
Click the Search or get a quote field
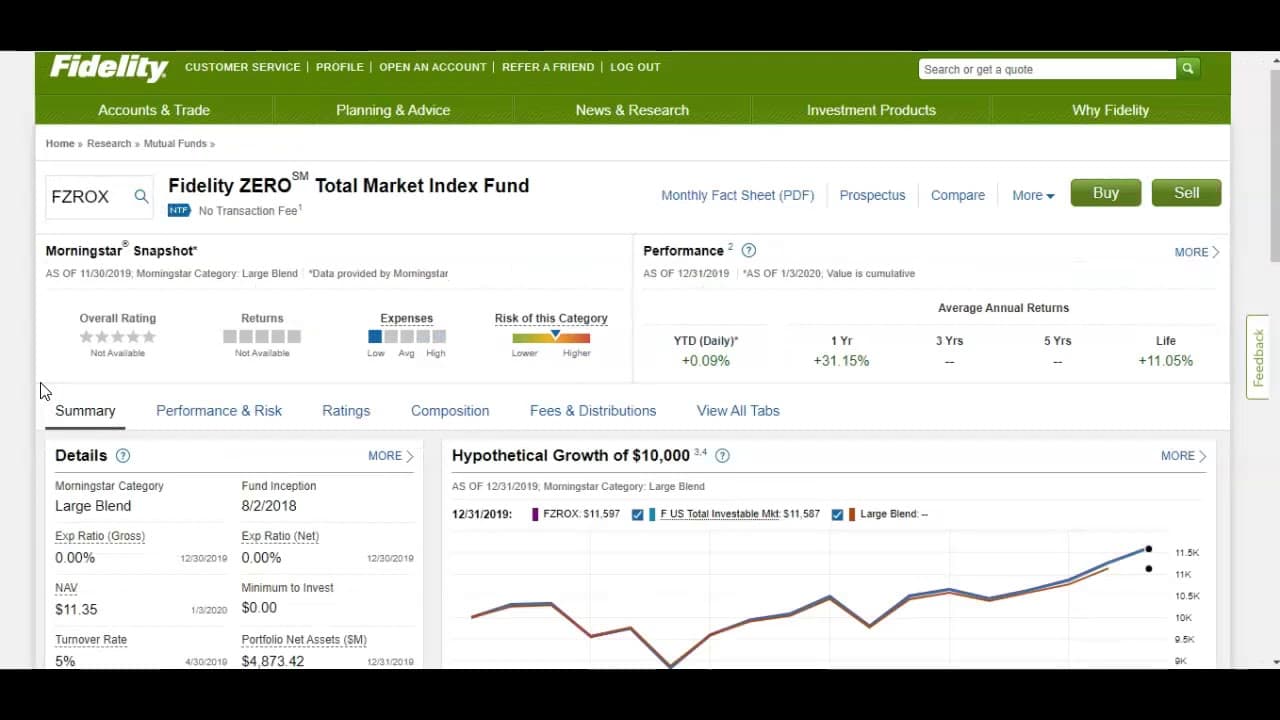click(x=1047, y=69)
